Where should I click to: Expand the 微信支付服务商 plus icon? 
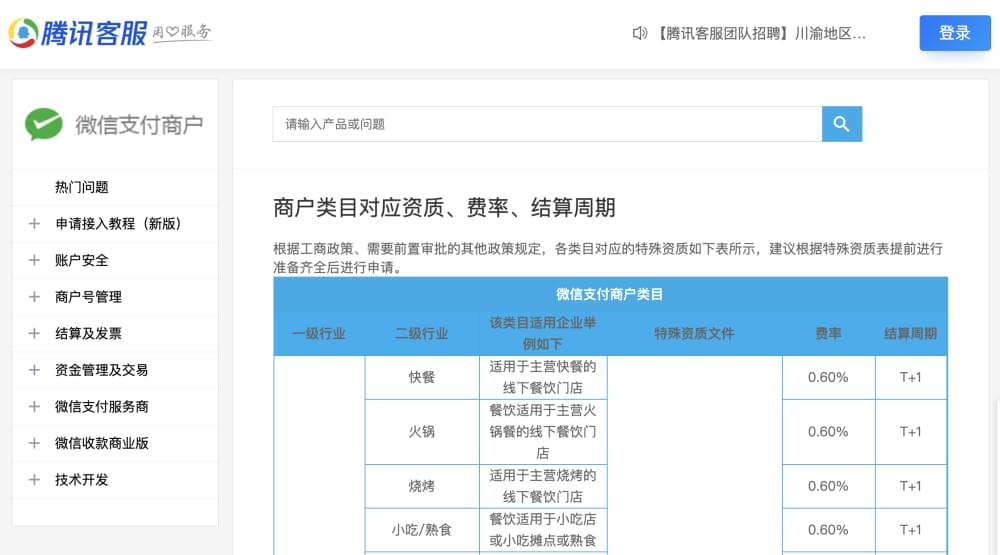(x=34, y=407)
